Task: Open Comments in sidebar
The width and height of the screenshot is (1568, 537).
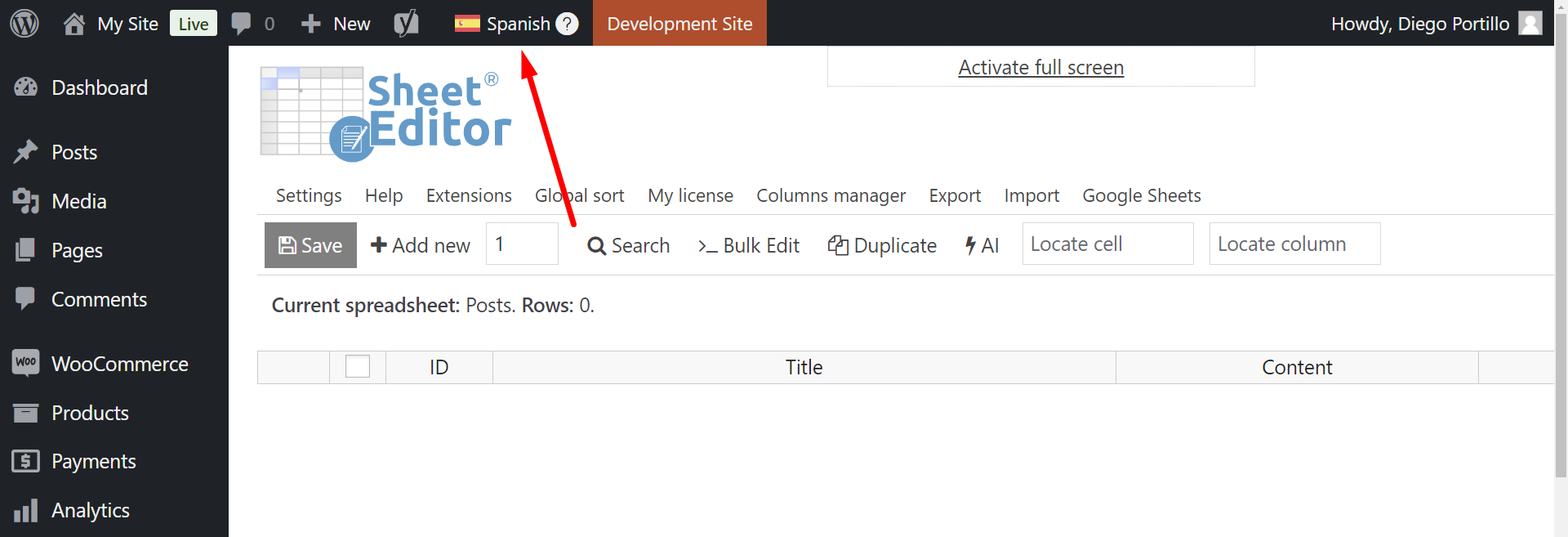Action: coord(99,299)
